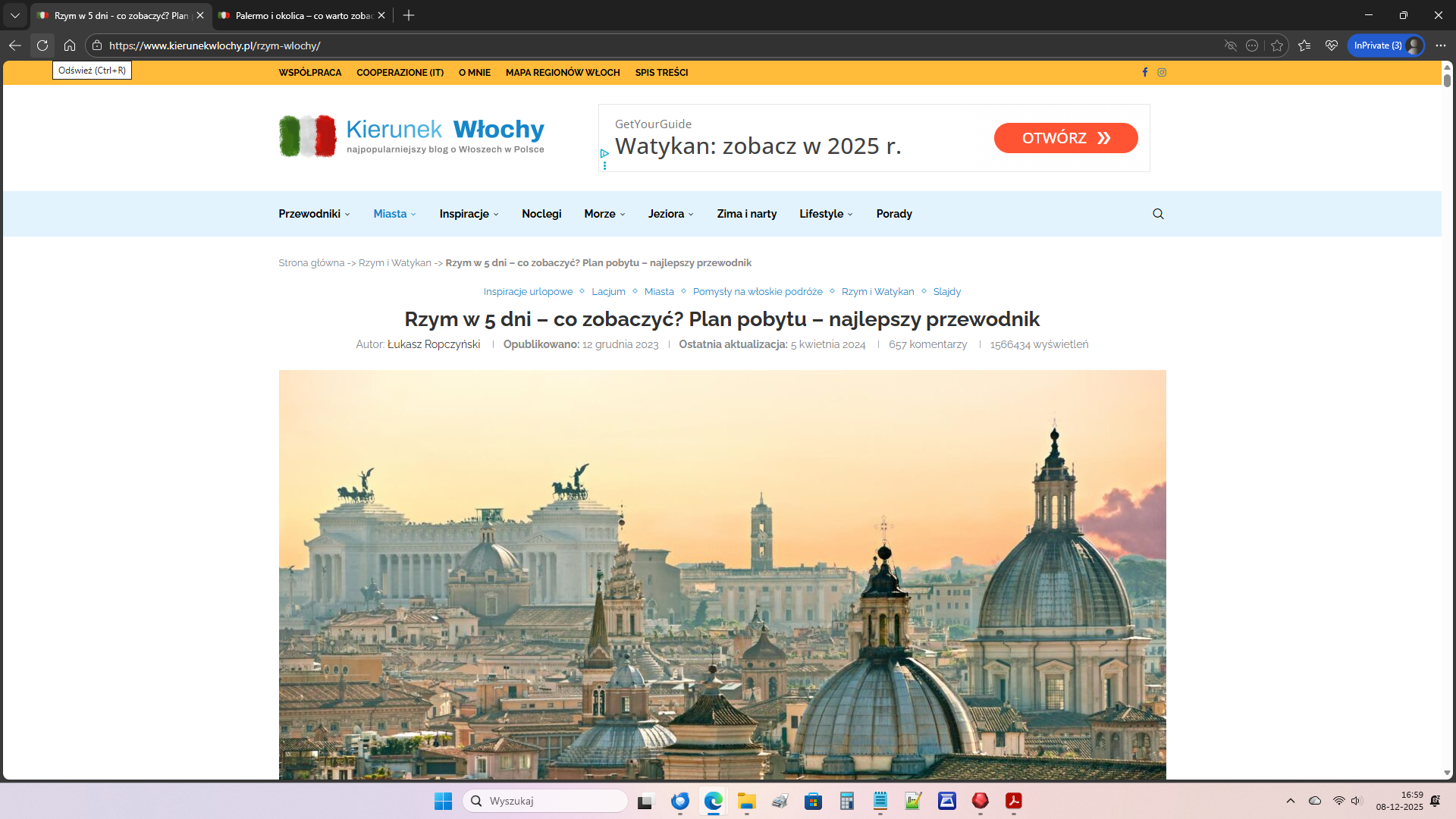Open the Noclegi menu item
1456x819 pixels.
541,214
